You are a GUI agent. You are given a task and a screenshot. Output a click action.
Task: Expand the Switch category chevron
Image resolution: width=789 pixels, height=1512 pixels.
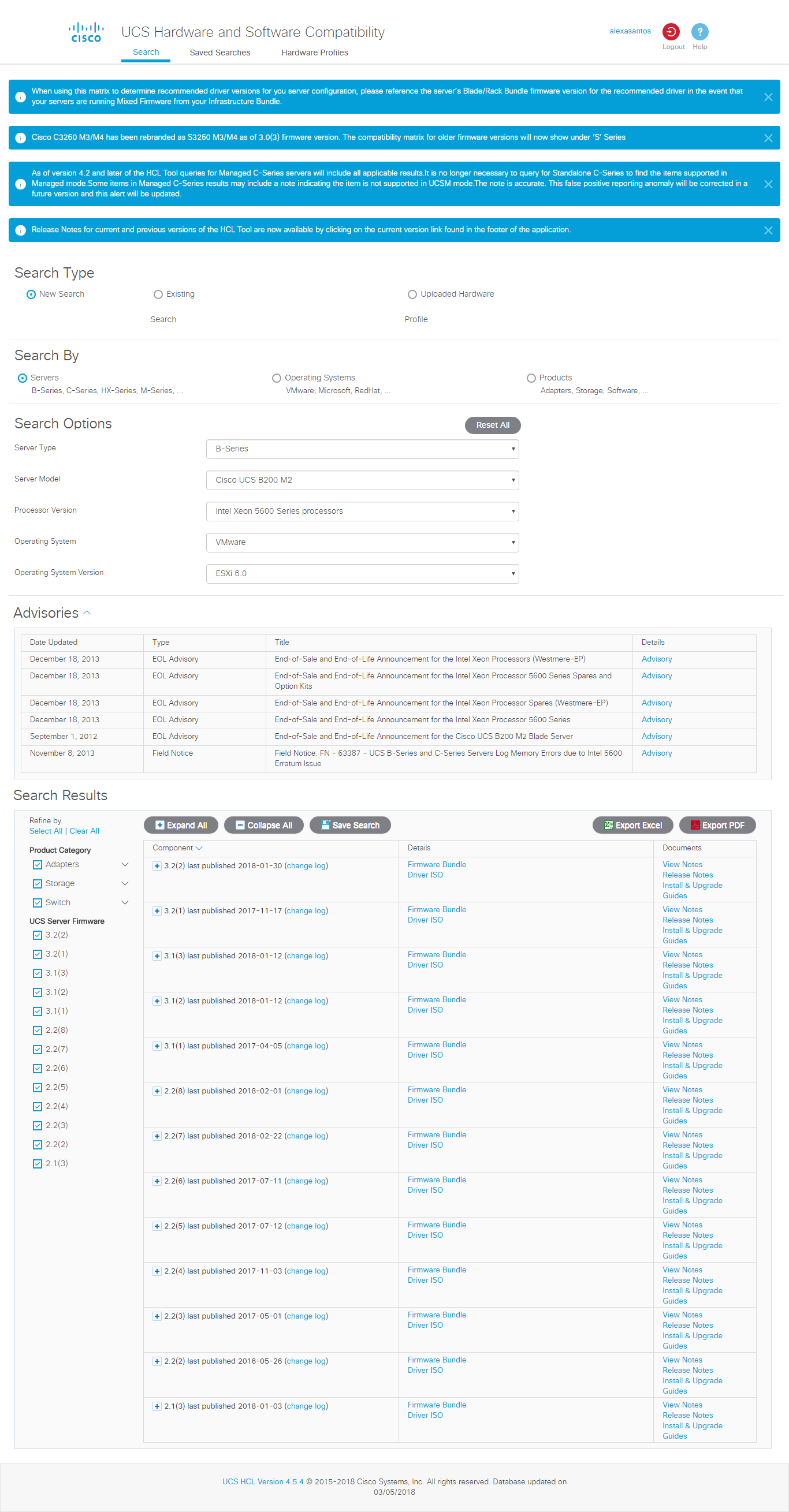[125, 904]
